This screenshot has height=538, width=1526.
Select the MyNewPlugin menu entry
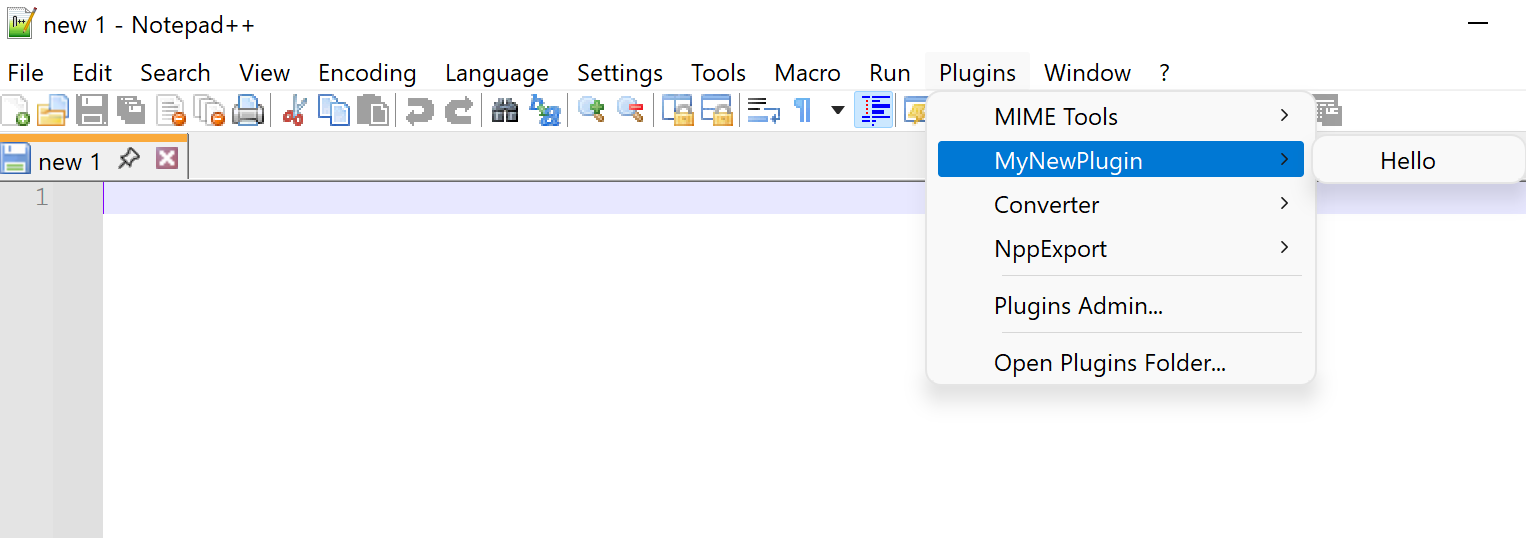(1121, 160)
